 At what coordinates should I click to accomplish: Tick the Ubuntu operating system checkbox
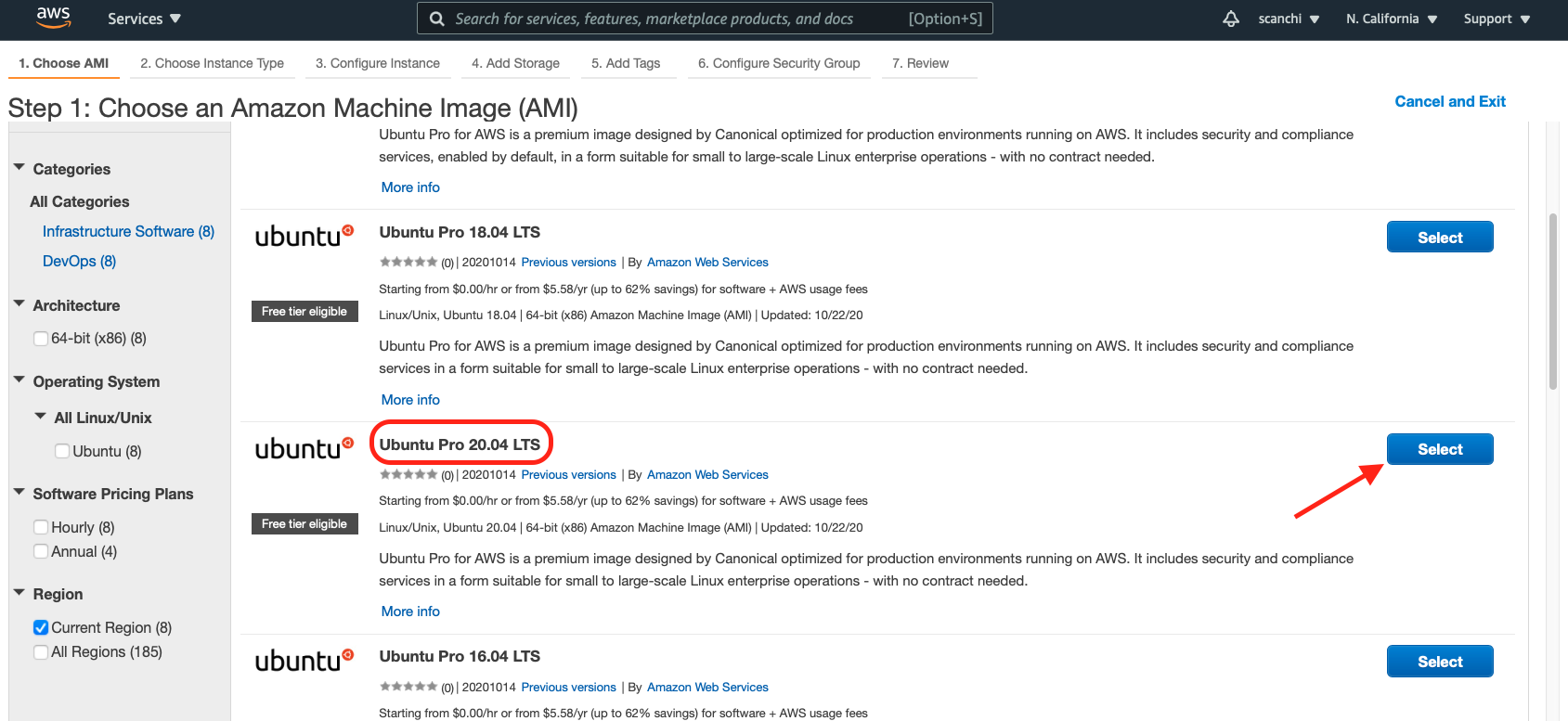click(62, 451)
